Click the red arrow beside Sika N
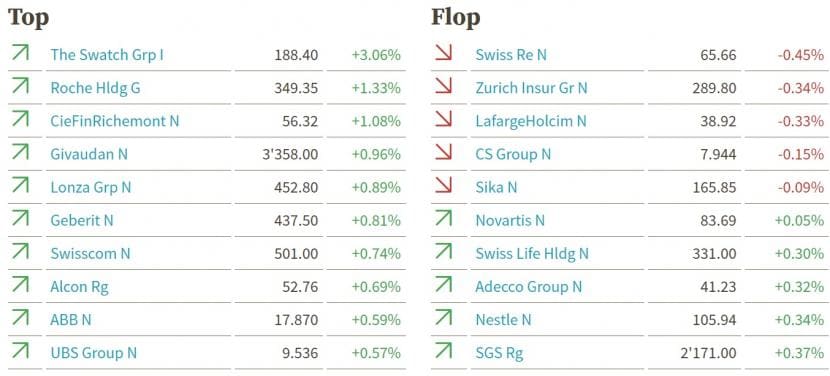This screenshot has height=376, width=830. coord(444,185)
